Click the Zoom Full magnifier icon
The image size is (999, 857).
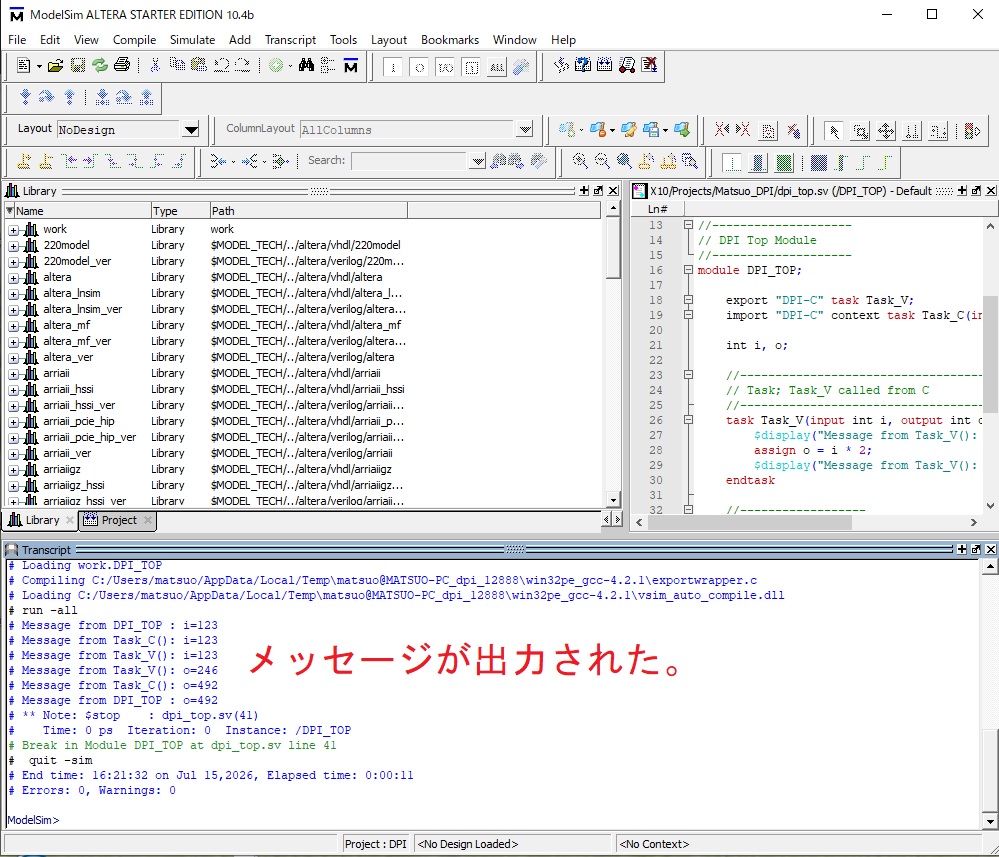624,161
